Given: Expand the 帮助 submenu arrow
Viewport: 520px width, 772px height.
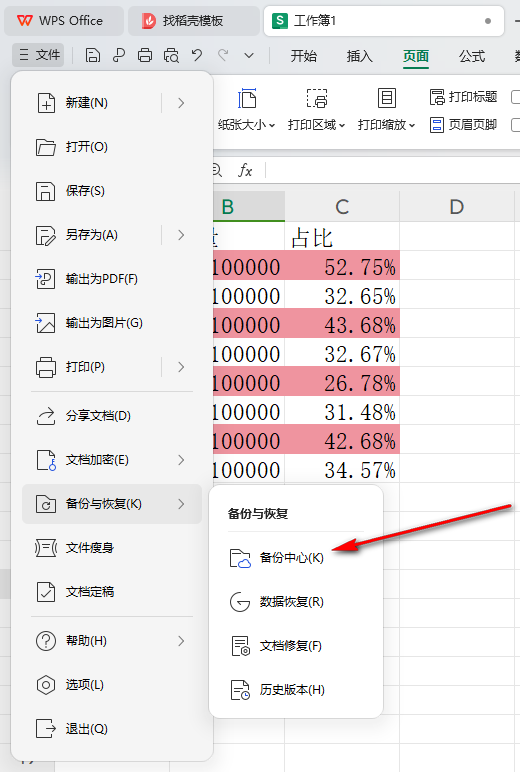Looking at the screenshot, I should tap(181, 641).
